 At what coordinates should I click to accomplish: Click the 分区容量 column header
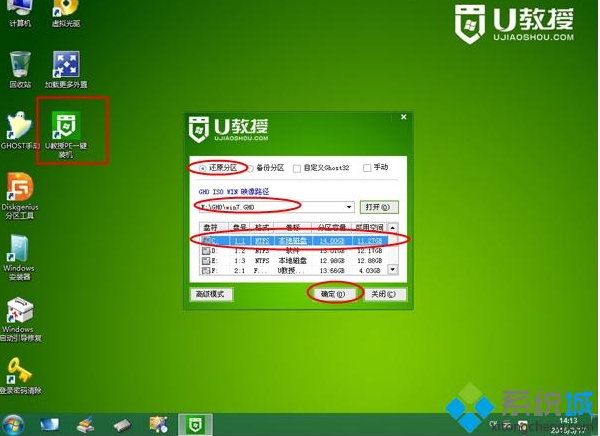(x=332, y=227)
